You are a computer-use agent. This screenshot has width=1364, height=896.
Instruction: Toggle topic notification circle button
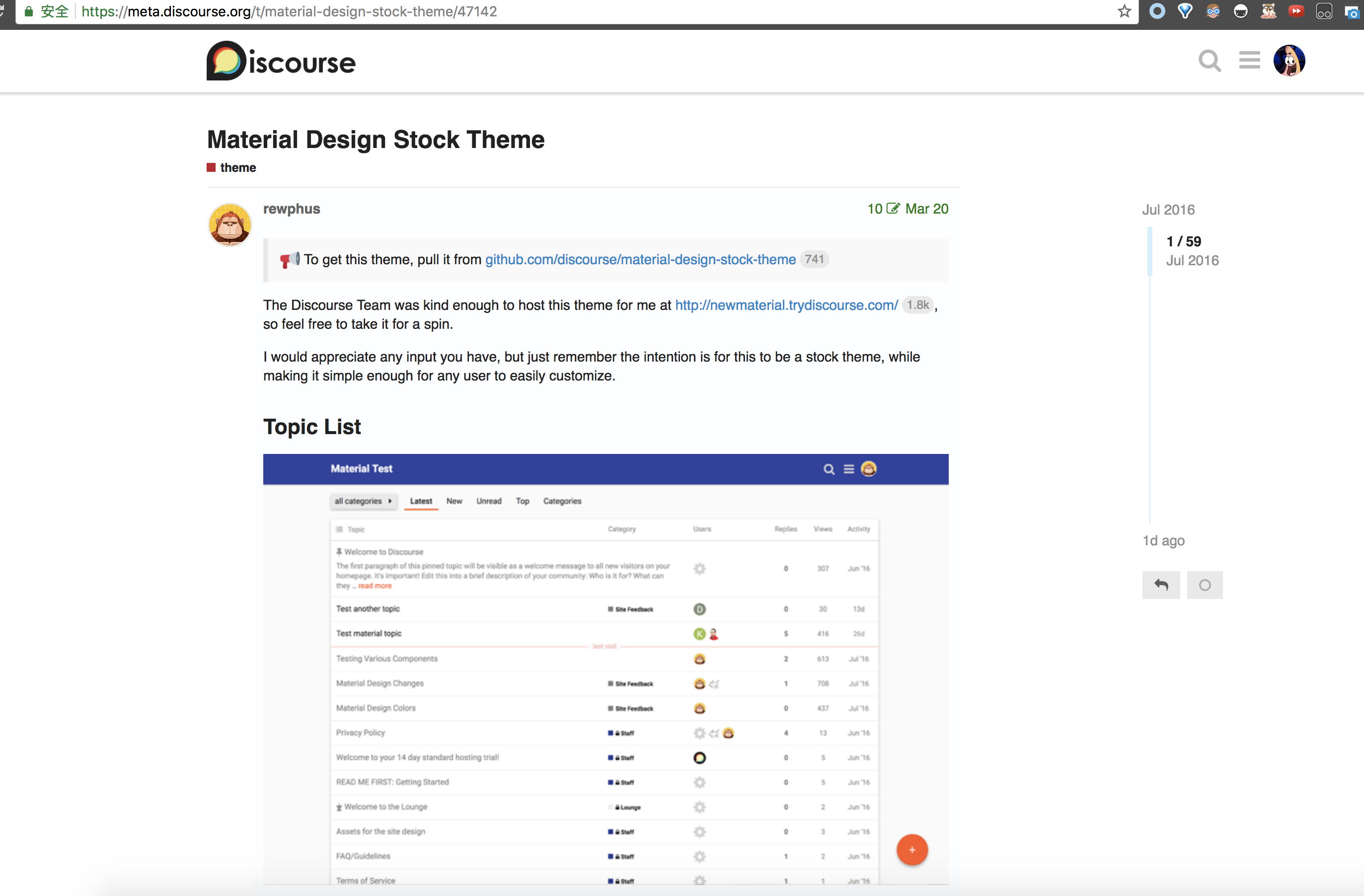[x=1205, y=585]
